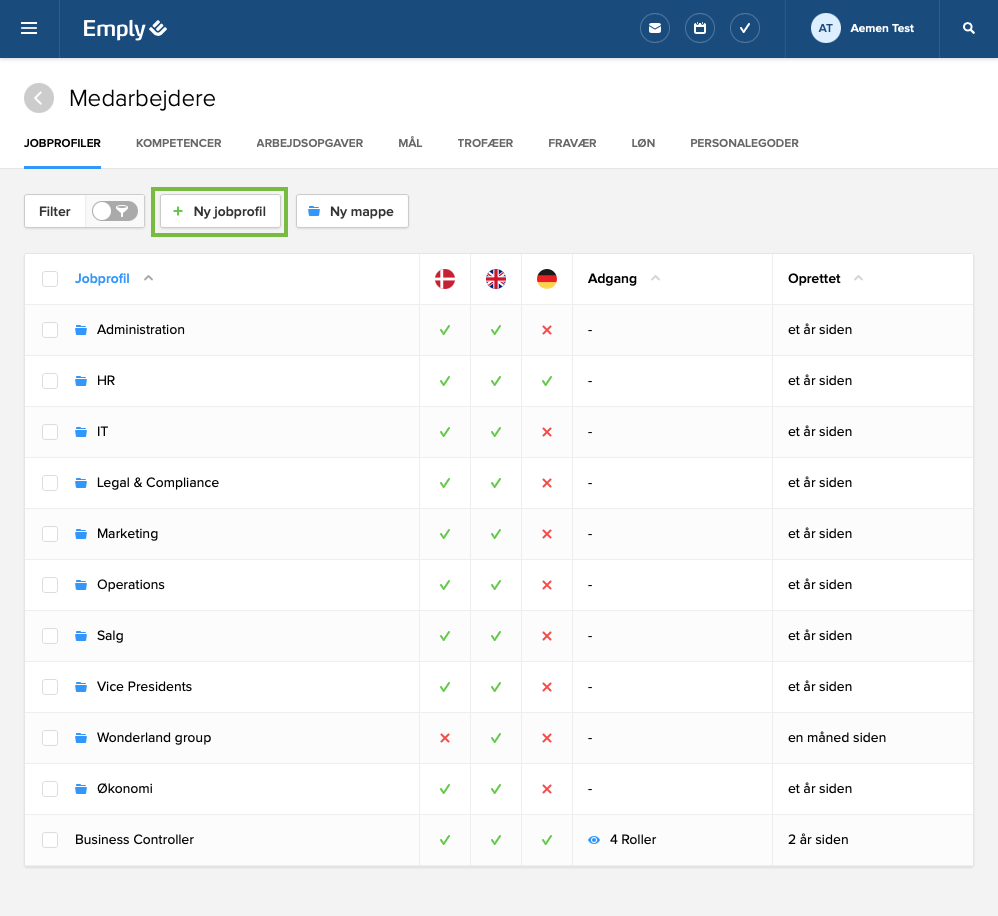Open the calendar icon in header
Viewport: 998px width, 916px height.
tap(700, 29)
